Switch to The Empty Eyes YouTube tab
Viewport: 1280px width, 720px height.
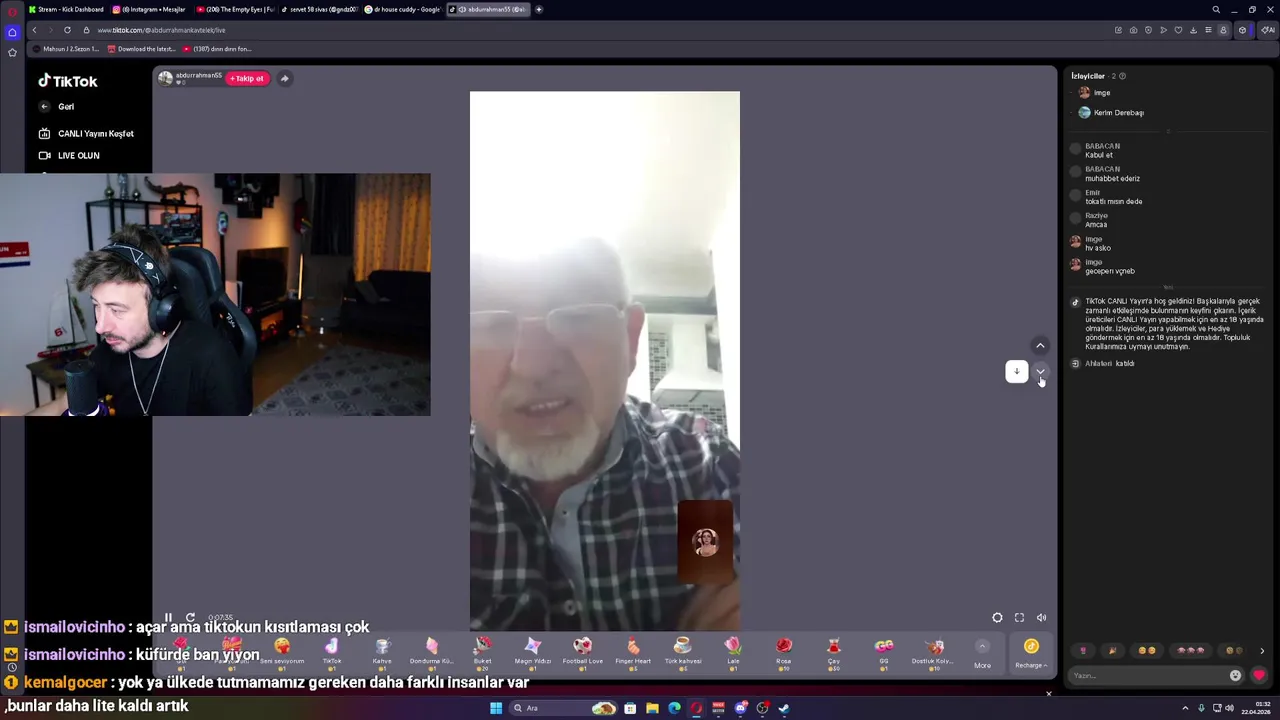(235, 9)
